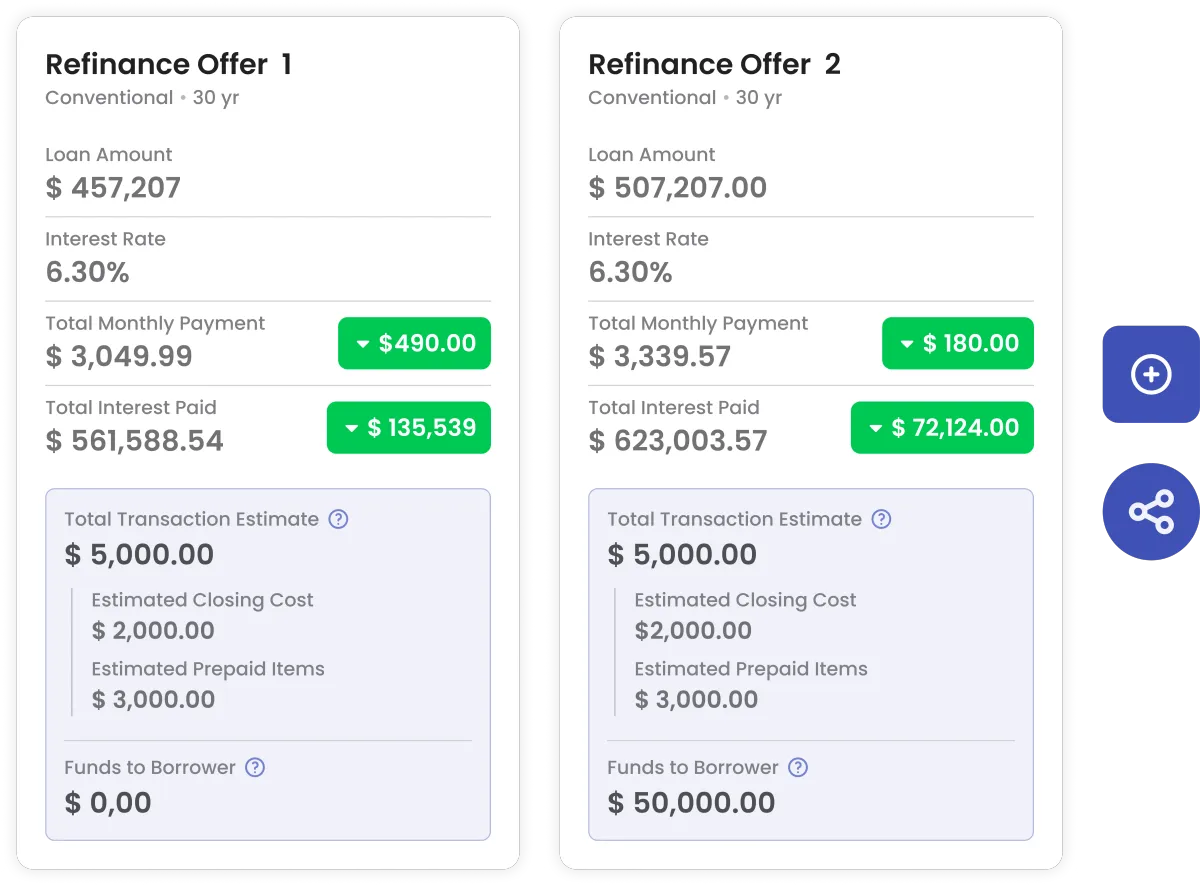Image resolution: width=1200 pixels, height=886 pixels.
Task: Select the Refinance Offer 2 title
Action: pos(714,65)
